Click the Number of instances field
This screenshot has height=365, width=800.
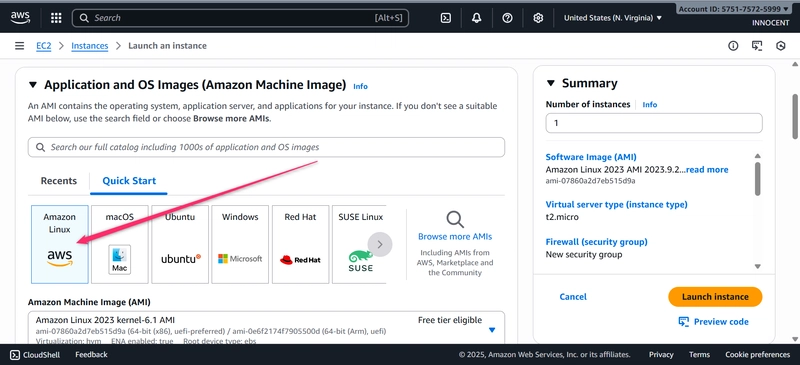pos(654,123)
